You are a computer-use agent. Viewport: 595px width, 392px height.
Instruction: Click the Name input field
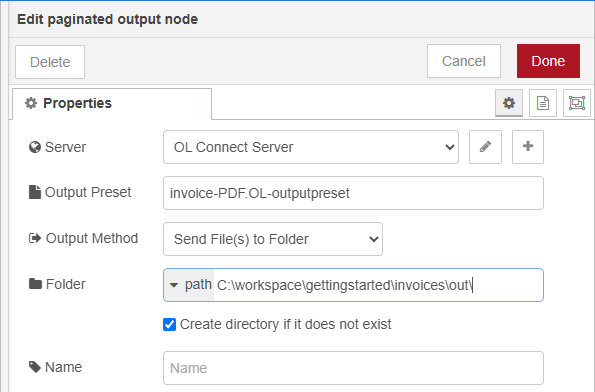point(353,368)
